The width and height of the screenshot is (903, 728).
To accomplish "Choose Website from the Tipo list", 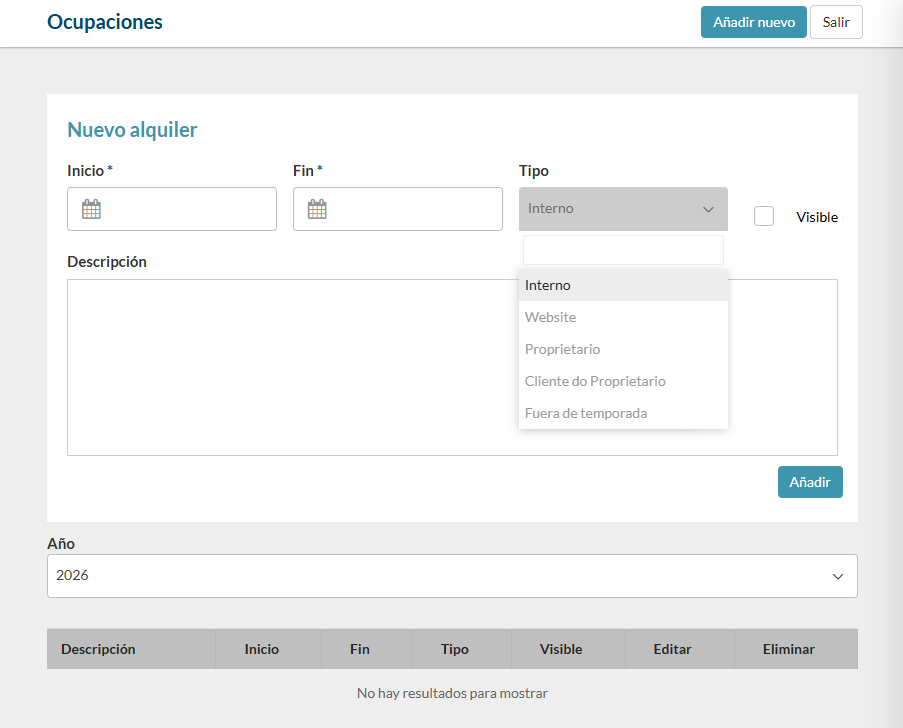I will (623, 317).
